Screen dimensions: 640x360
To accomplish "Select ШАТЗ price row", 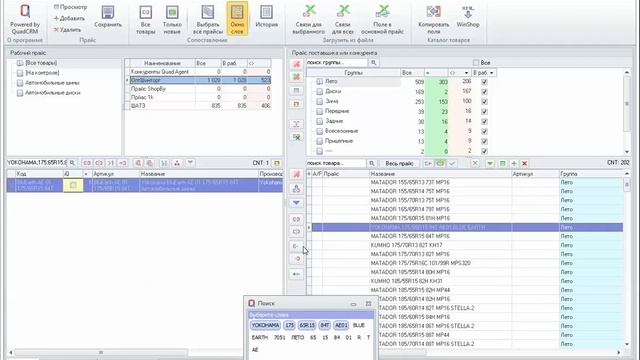I will coord(198,106).
